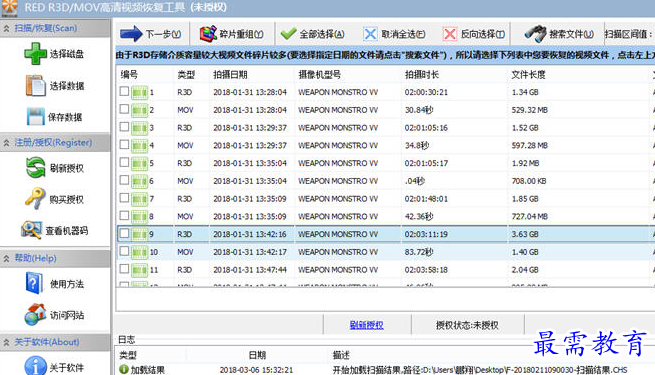Click the film icon of file number 3
The image size is (655, 375).
140,128
